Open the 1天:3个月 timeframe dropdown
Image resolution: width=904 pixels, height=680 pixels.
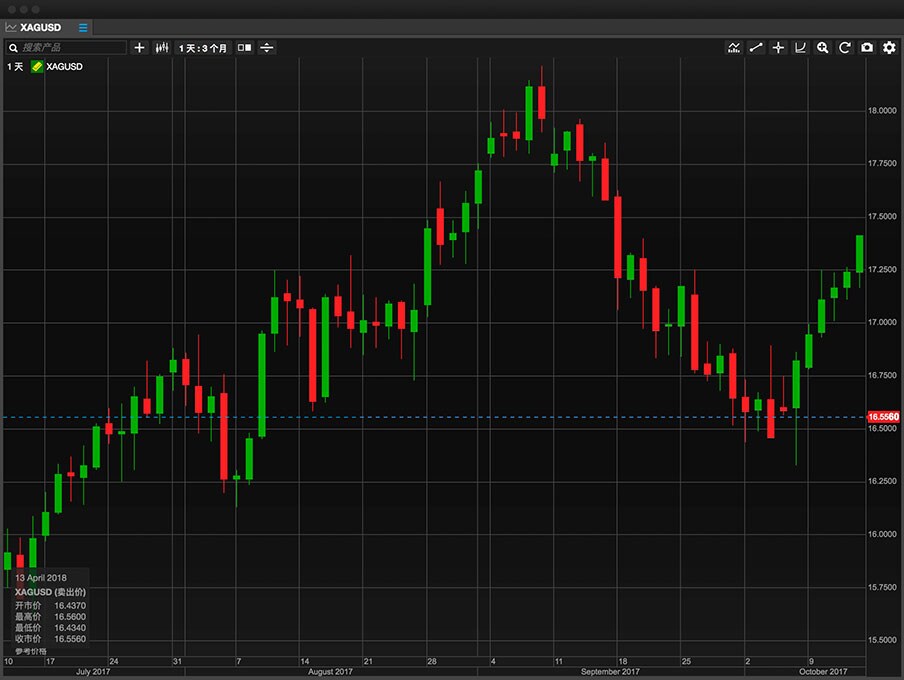click(203, 47)
